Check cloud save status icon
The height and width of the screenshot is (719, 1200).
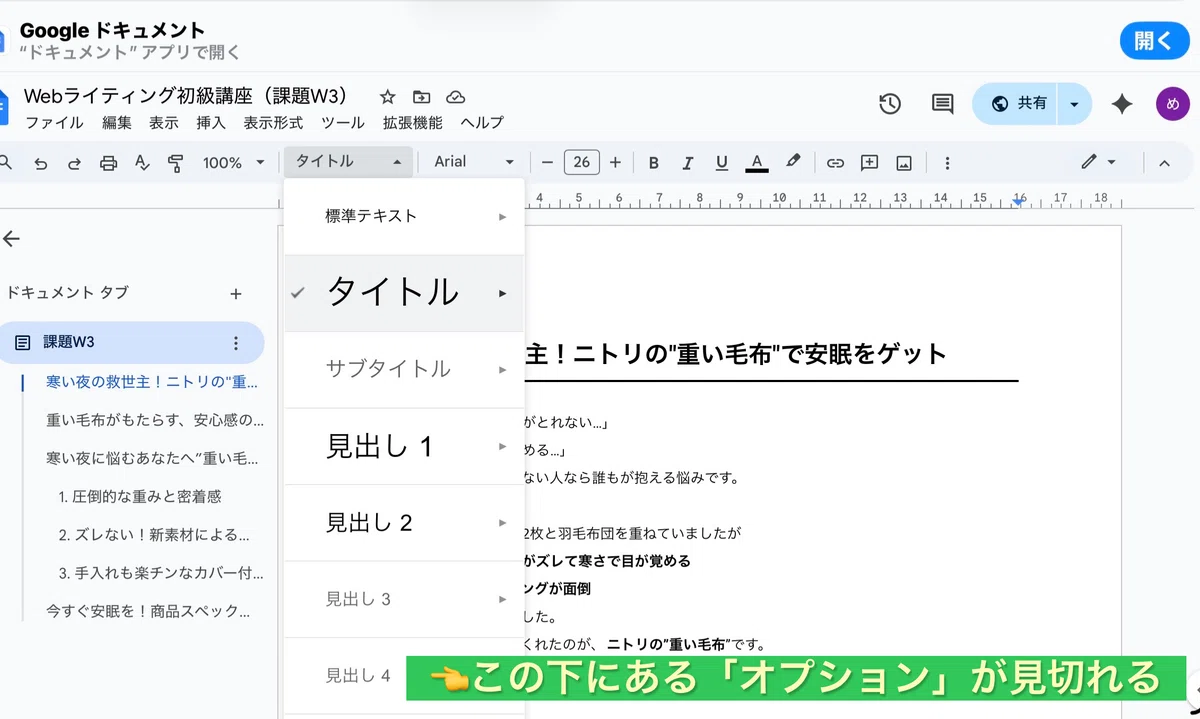(x=456, y=97)
